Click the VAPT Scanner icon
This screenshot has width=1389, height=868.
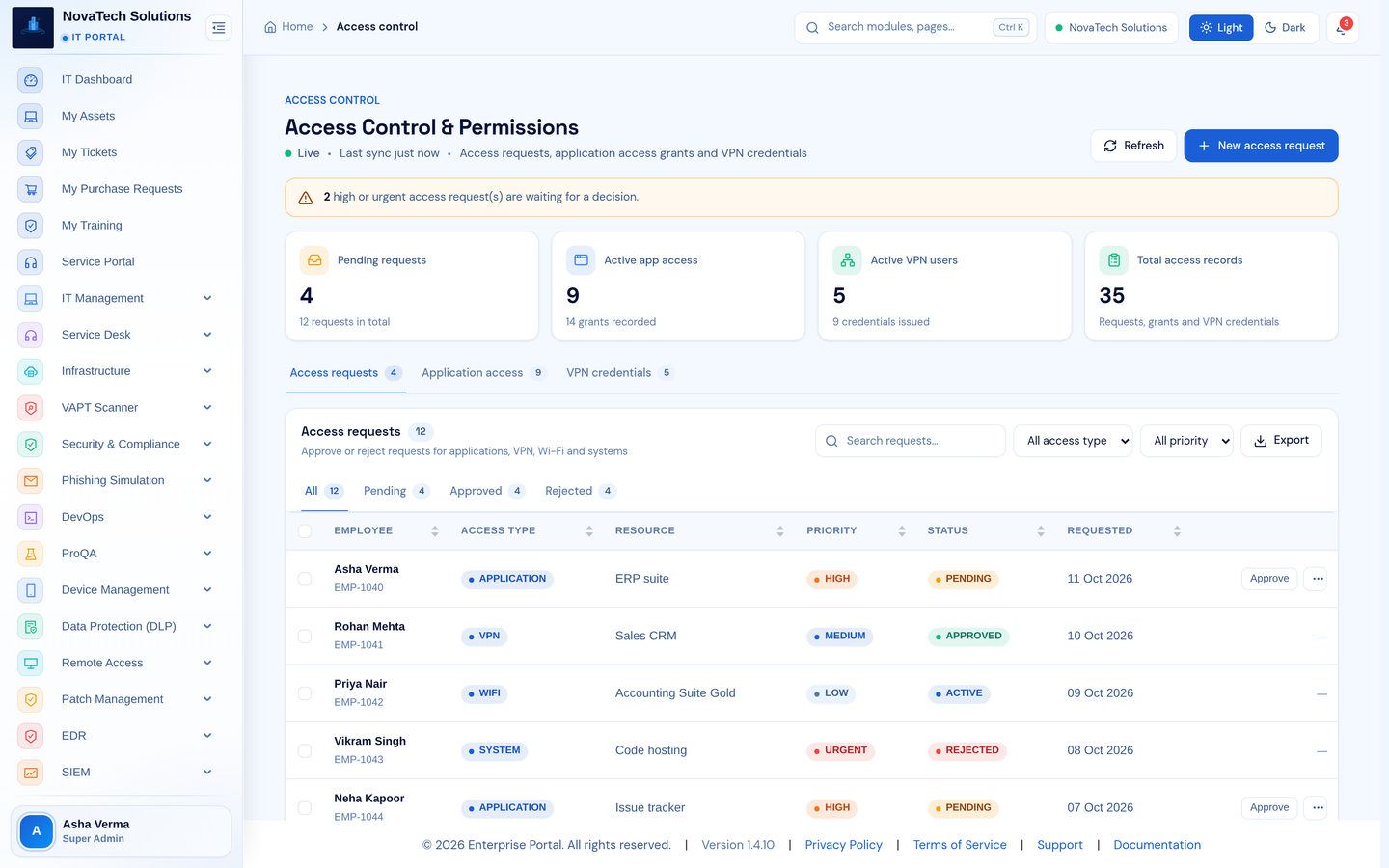[31, 408]
